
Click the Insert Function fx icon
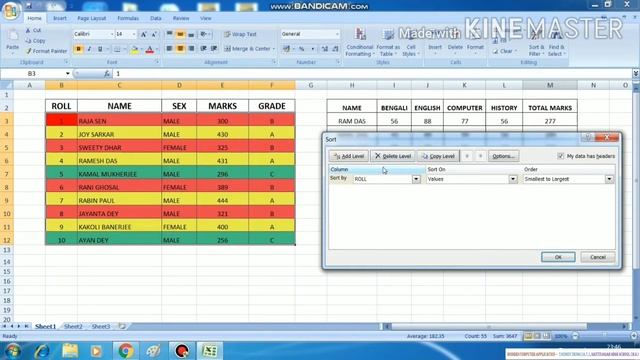[x=107, y=73]
